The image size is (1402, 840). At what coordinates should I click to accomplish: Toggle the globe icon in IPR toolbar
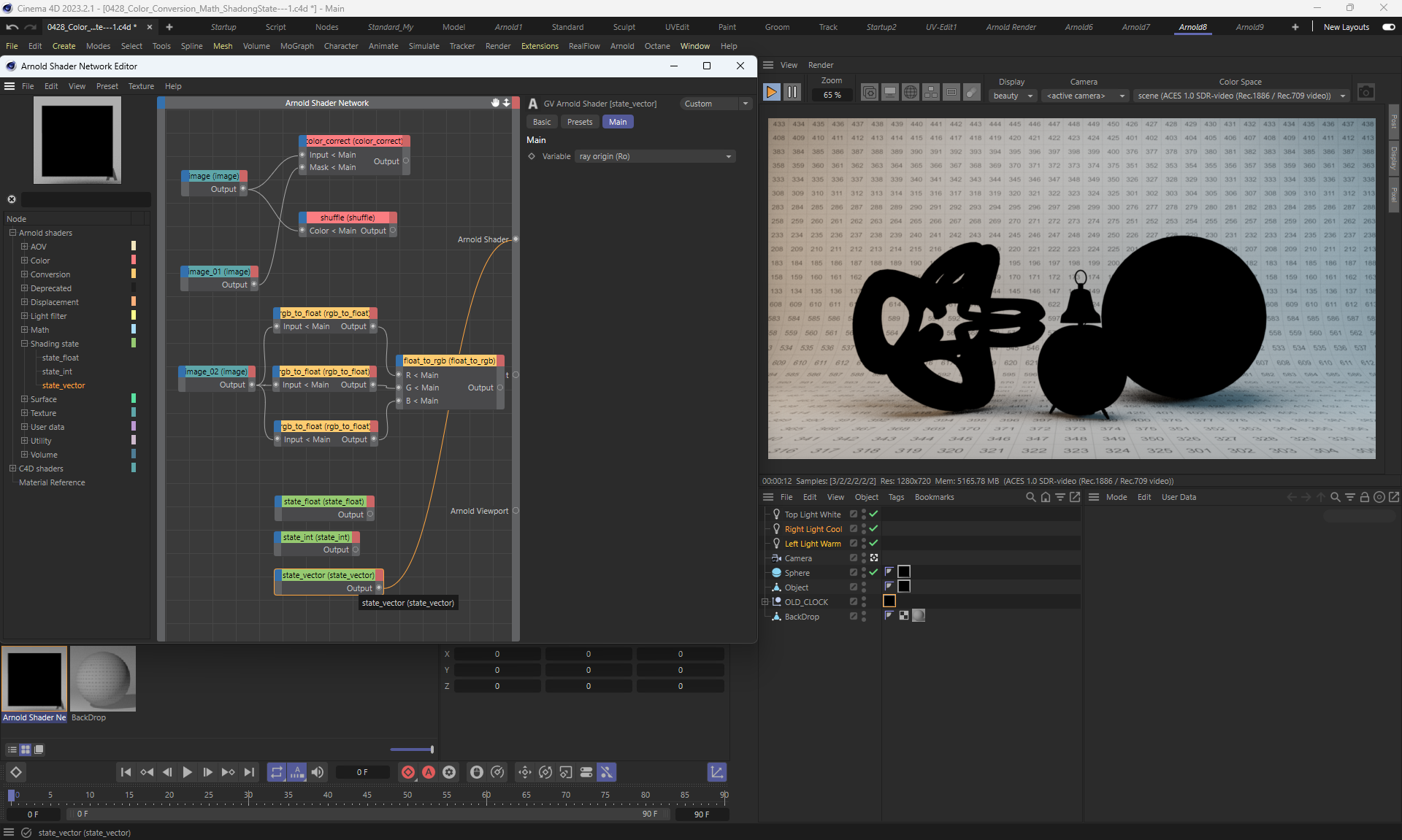tap(910, 92)
